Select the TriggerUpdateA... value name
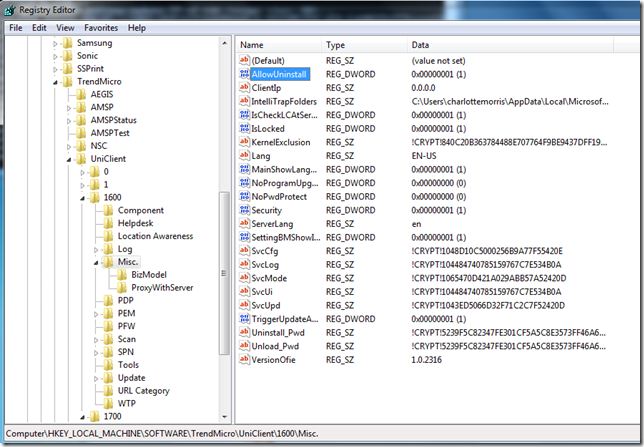The width and height of the screenshot is (644, 447). click(x=285, y=319)
